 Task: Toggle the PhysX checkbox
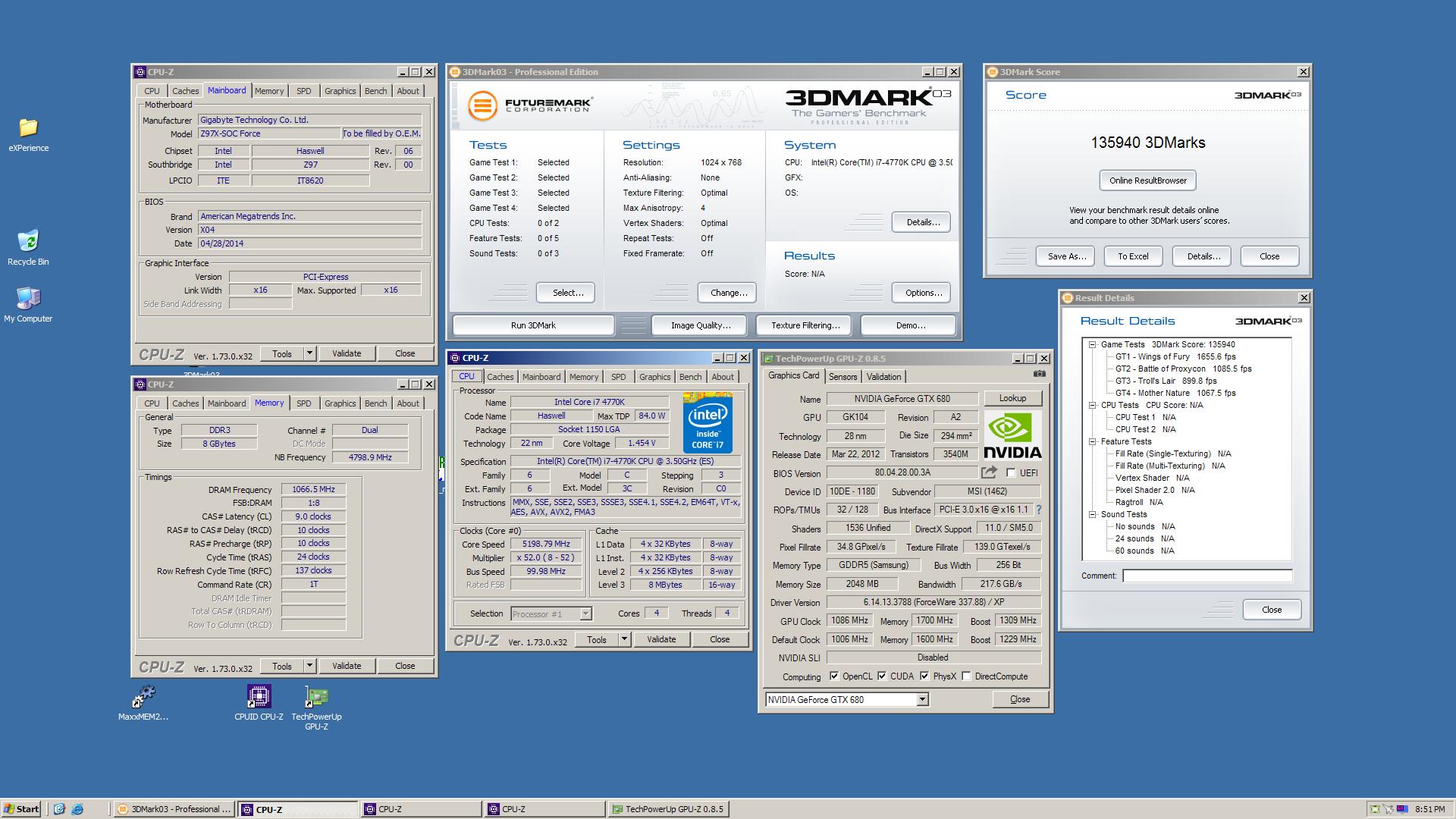924,676
